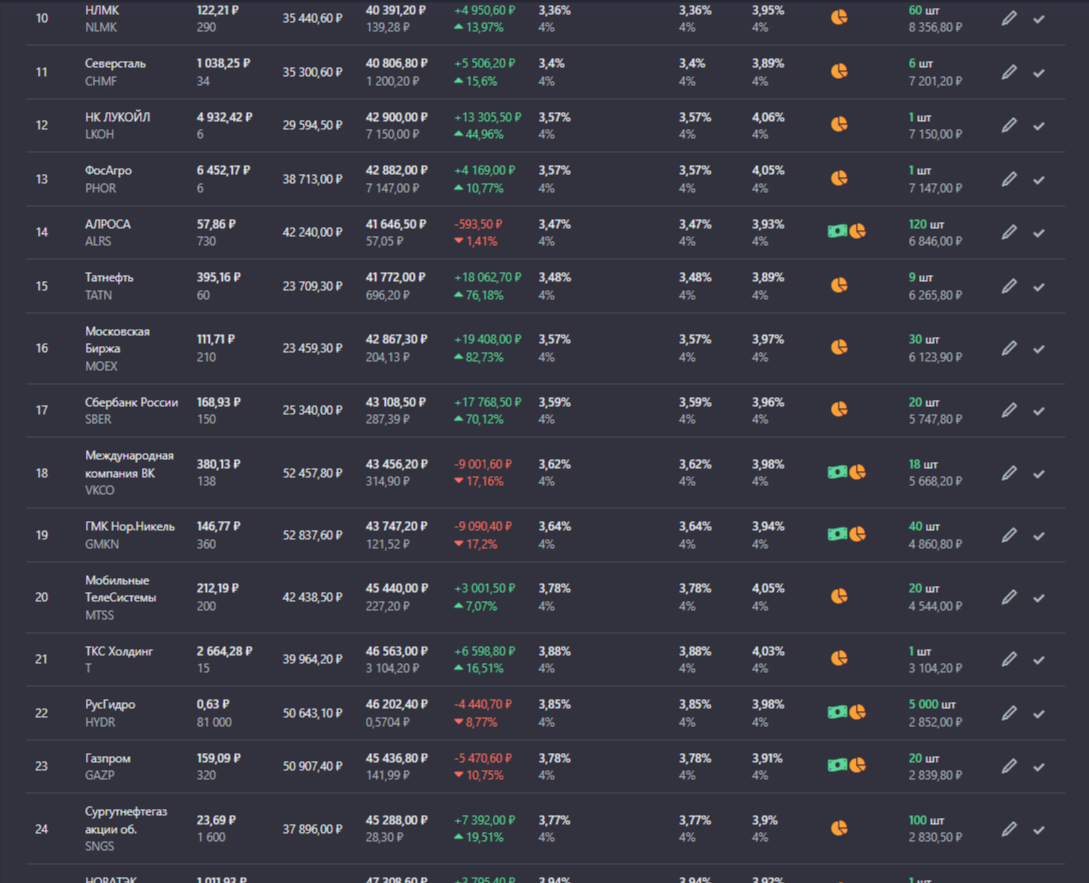
Task: Click the pie chart icon for Московская Биржа
Action: point(840,347)
